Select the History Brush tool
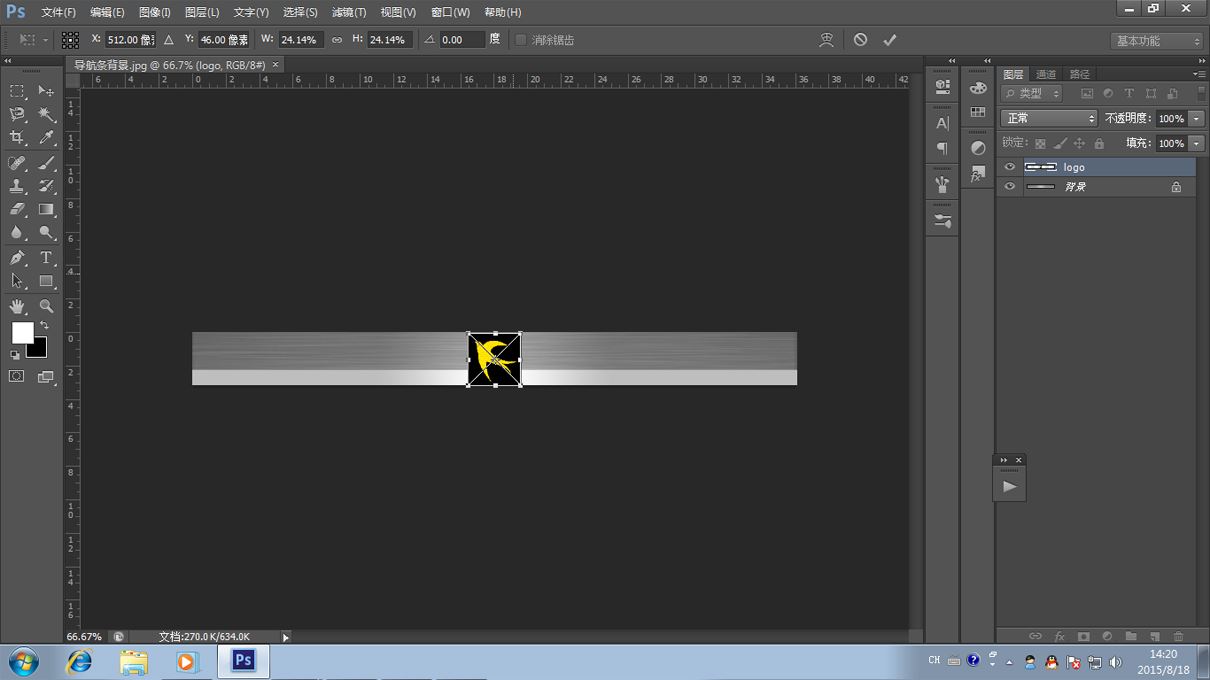 (x=46, y=186)
